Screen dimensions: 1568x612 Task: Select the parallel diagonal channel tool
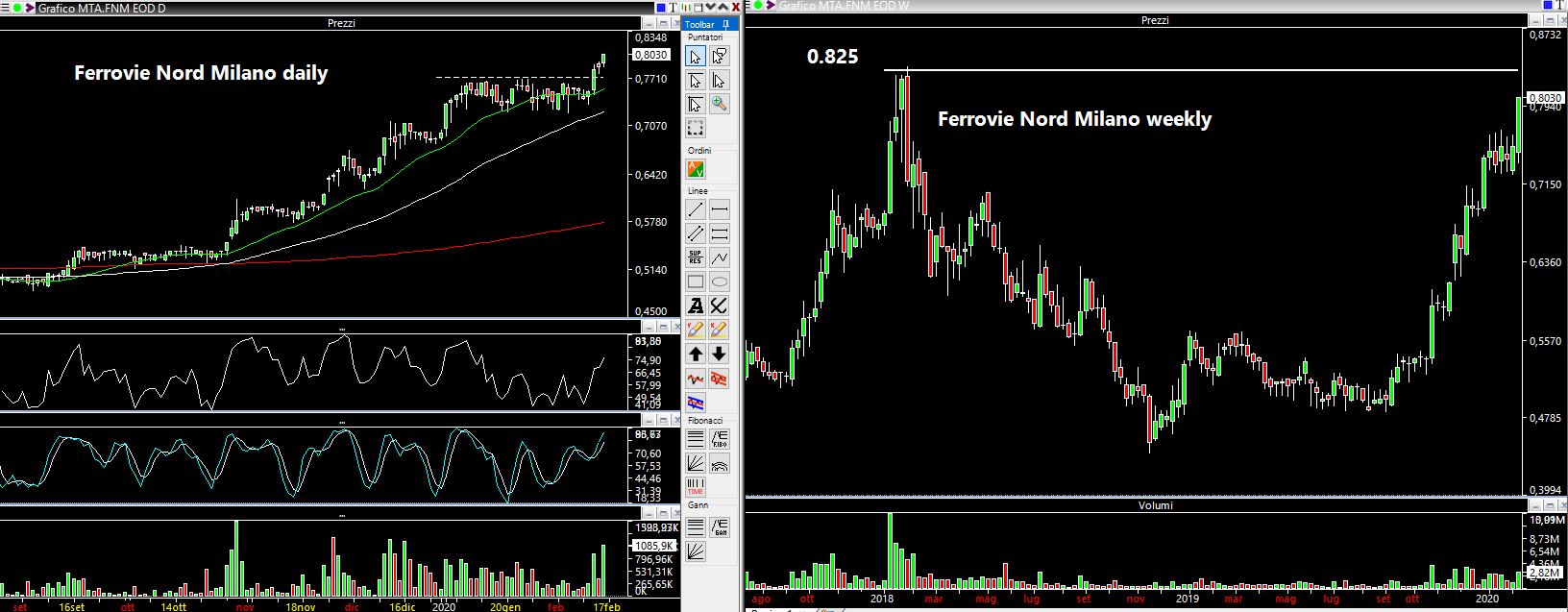pos(696,233)
